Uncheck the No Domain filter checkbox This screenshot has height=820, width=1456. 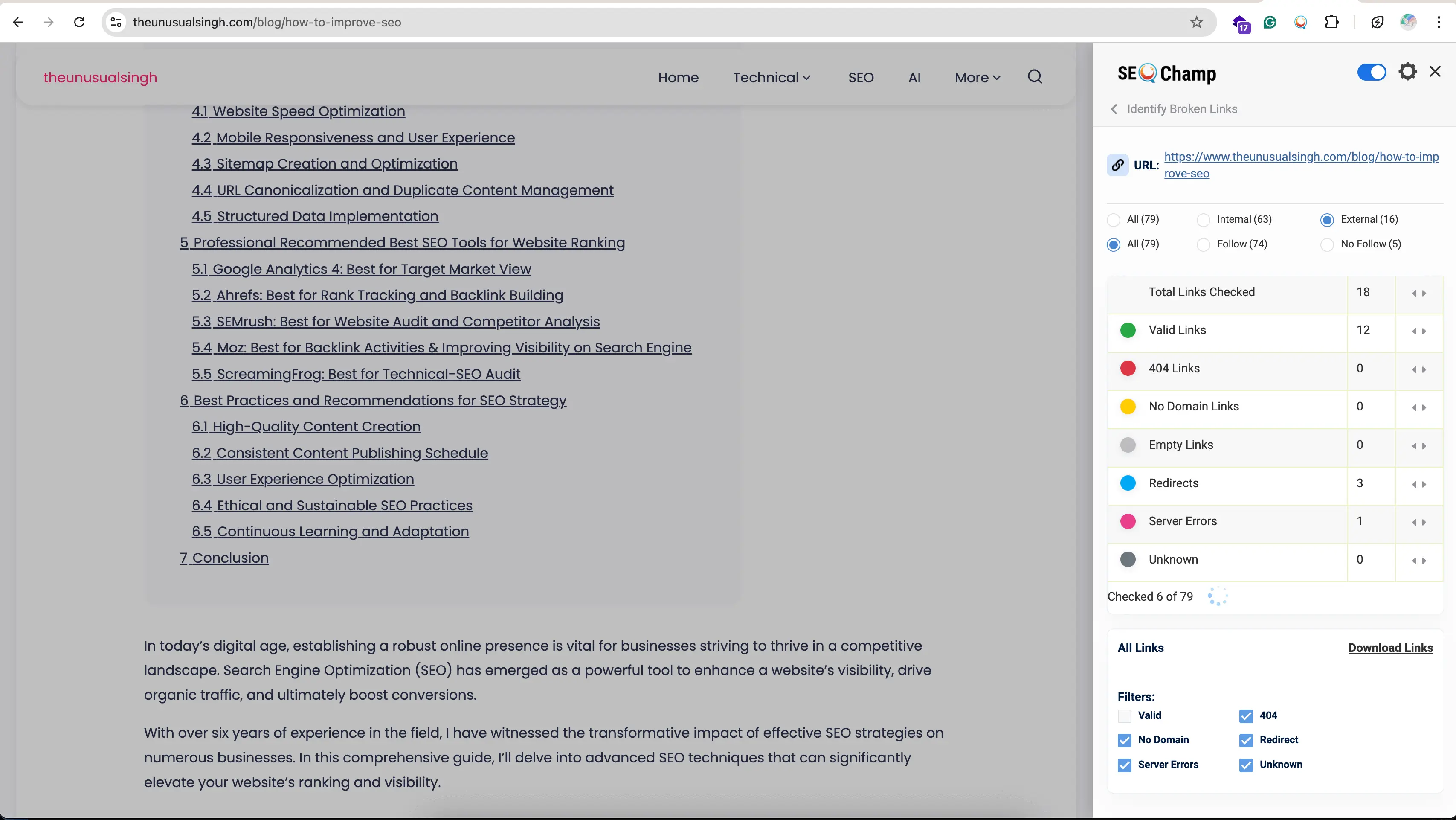tap(1124, 740)
